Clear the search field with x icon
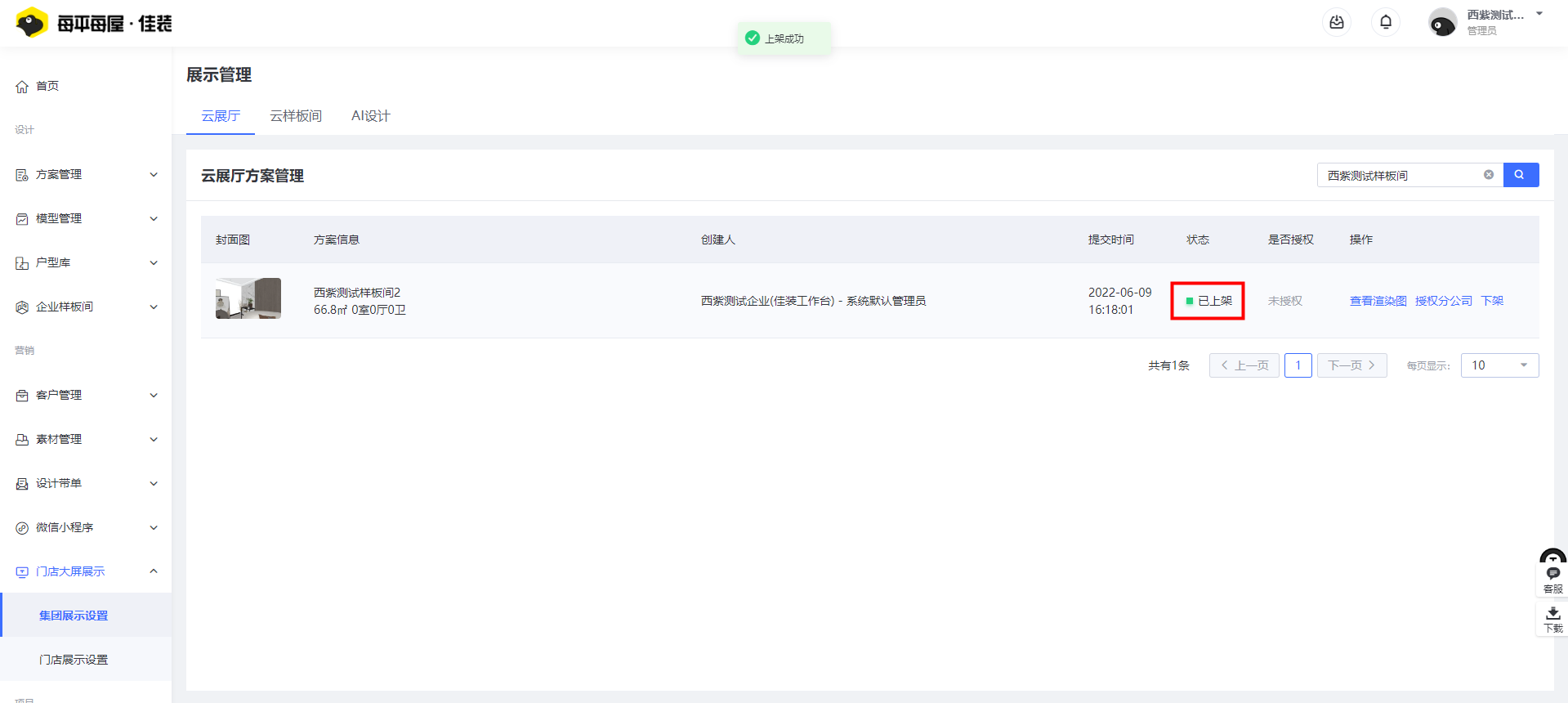Screen dimensions: 1568x703 [x=1489, y=175]
